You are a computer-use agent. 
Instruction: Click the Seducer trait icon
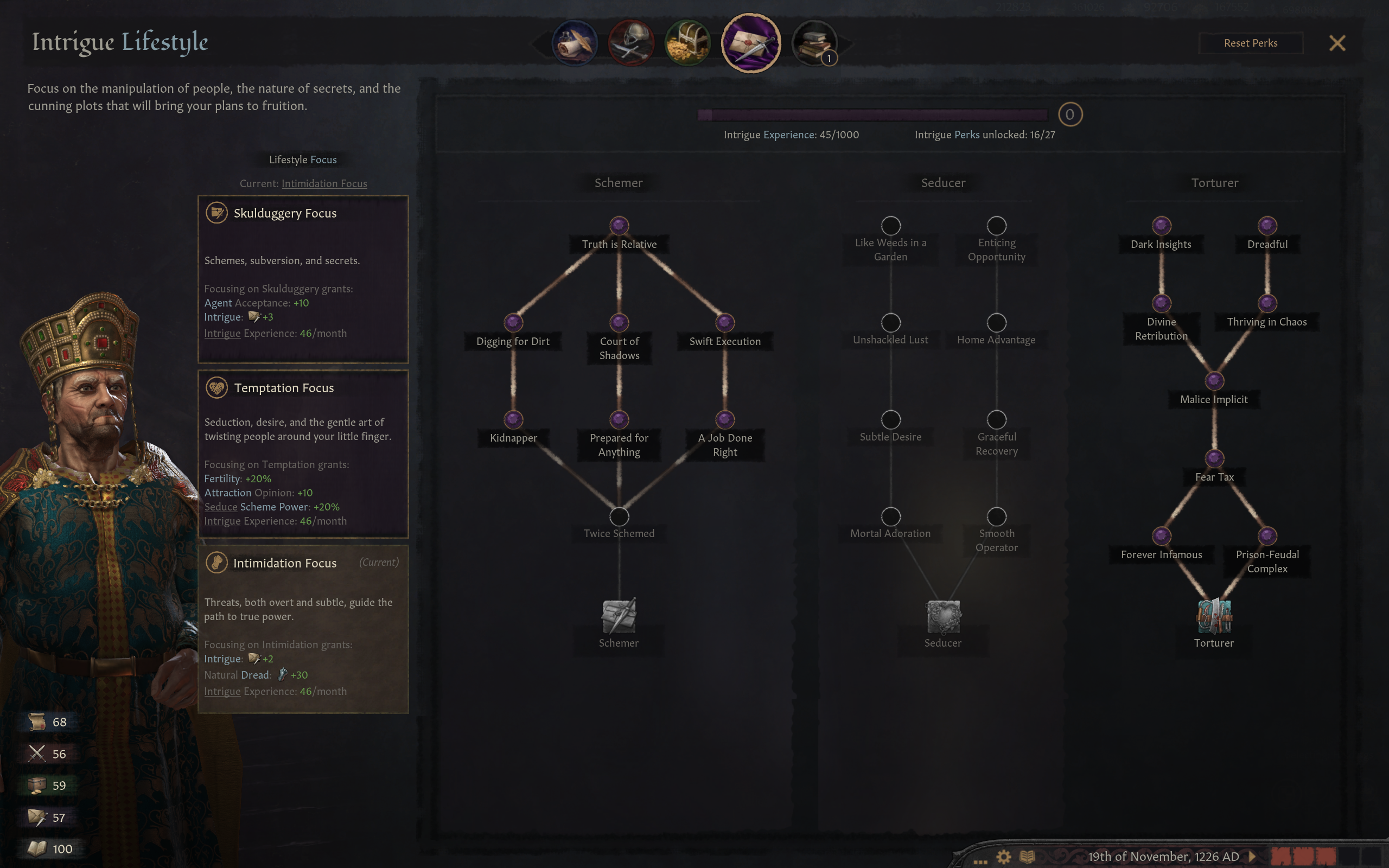point(943,615)
